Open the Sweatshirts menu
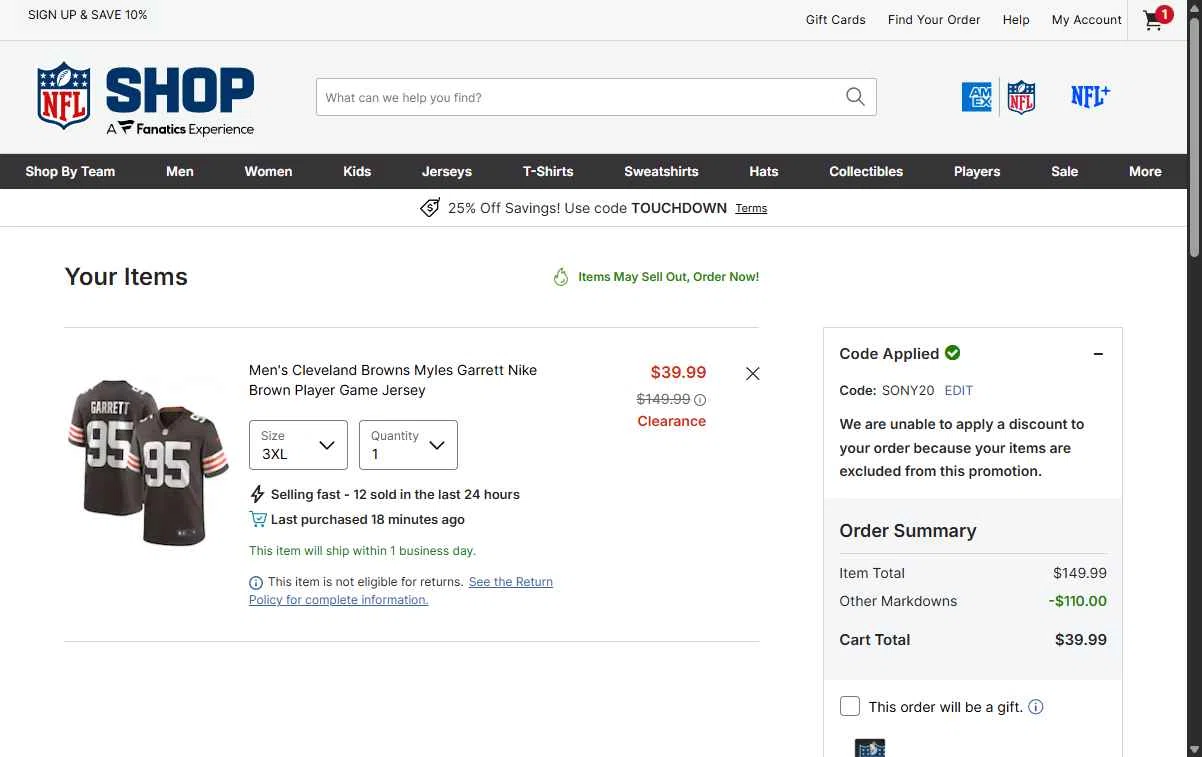 (x=661, y=171)
